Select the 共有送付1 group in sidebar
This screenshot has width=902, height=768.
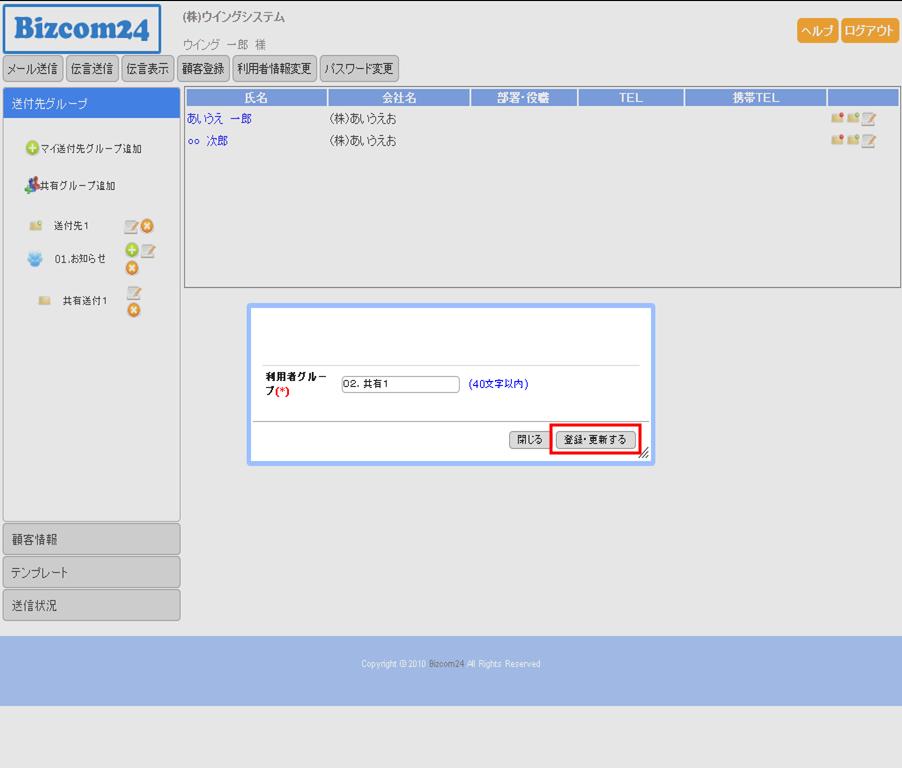pos(85,301)
